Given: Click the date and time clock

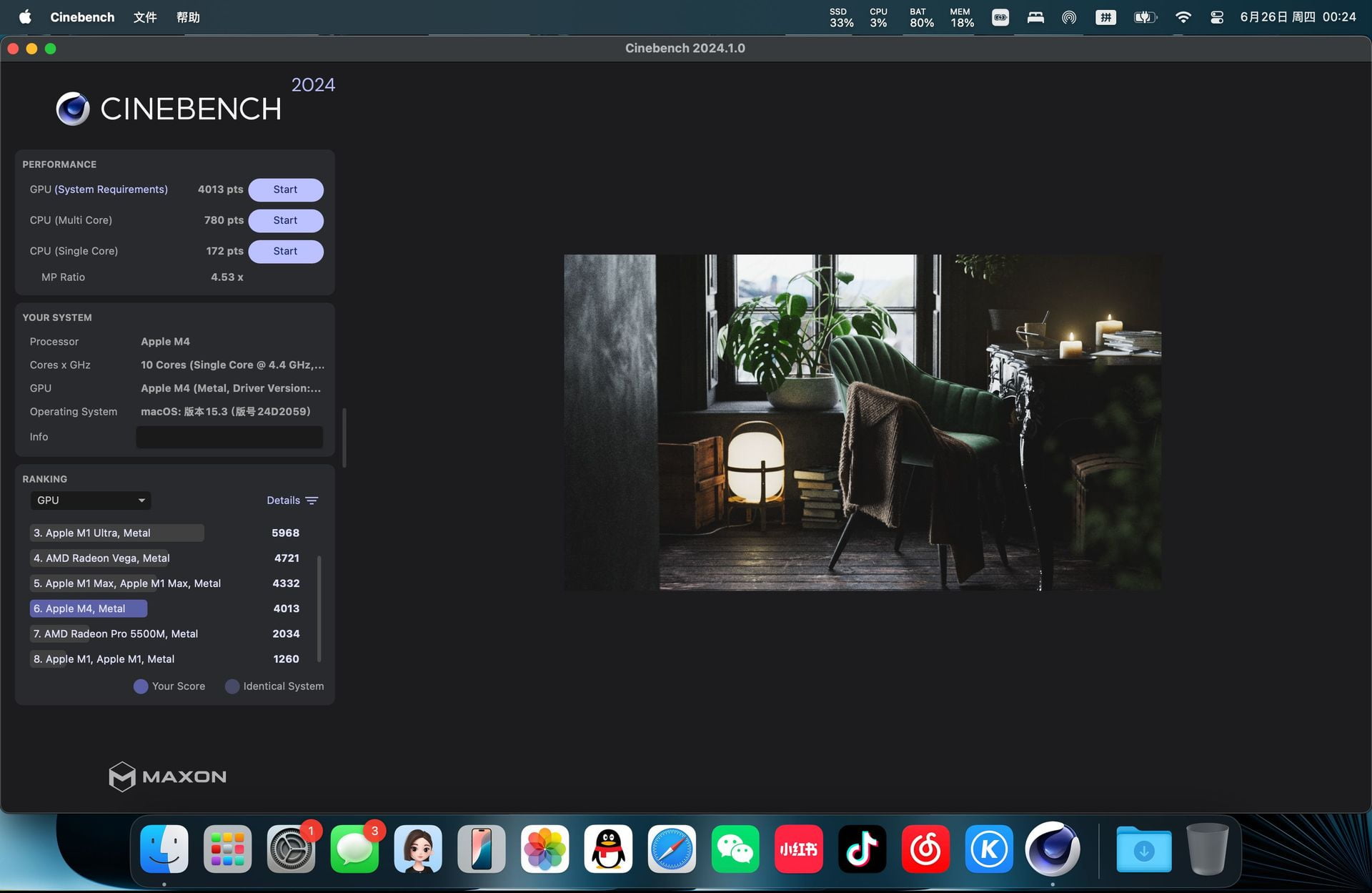Looking at the screenshot, I should tap(1298, 17).
